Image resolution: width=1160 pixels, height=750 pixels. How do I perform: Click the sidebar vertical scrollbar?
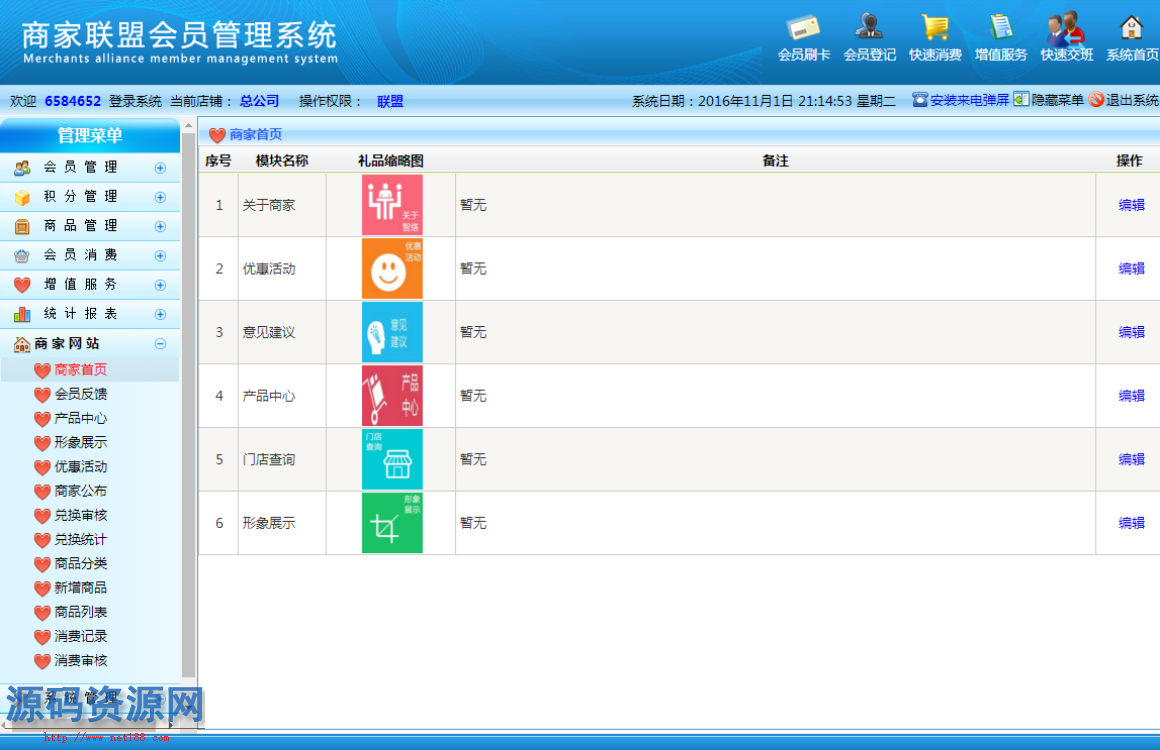(189, 400)
